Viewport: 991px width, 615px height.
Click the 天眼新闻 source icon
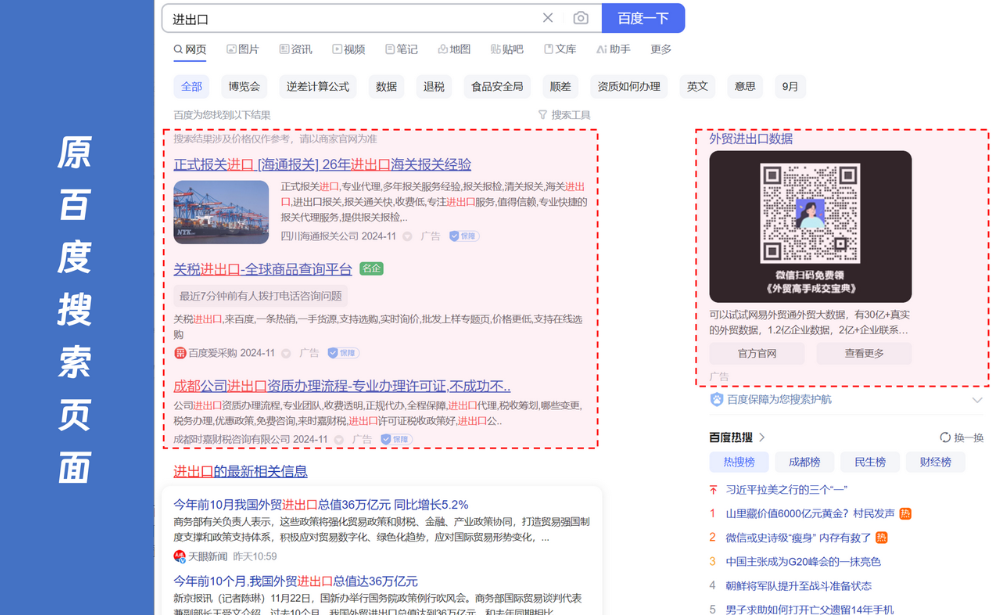tap(180, 556)
